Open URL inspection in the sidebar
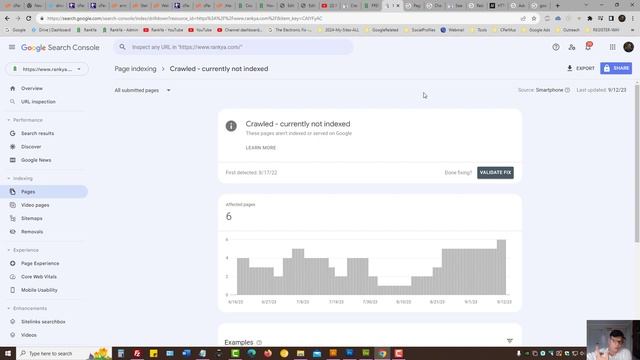The height and width of the screenshot is (360, 640). tap(38, 102)
